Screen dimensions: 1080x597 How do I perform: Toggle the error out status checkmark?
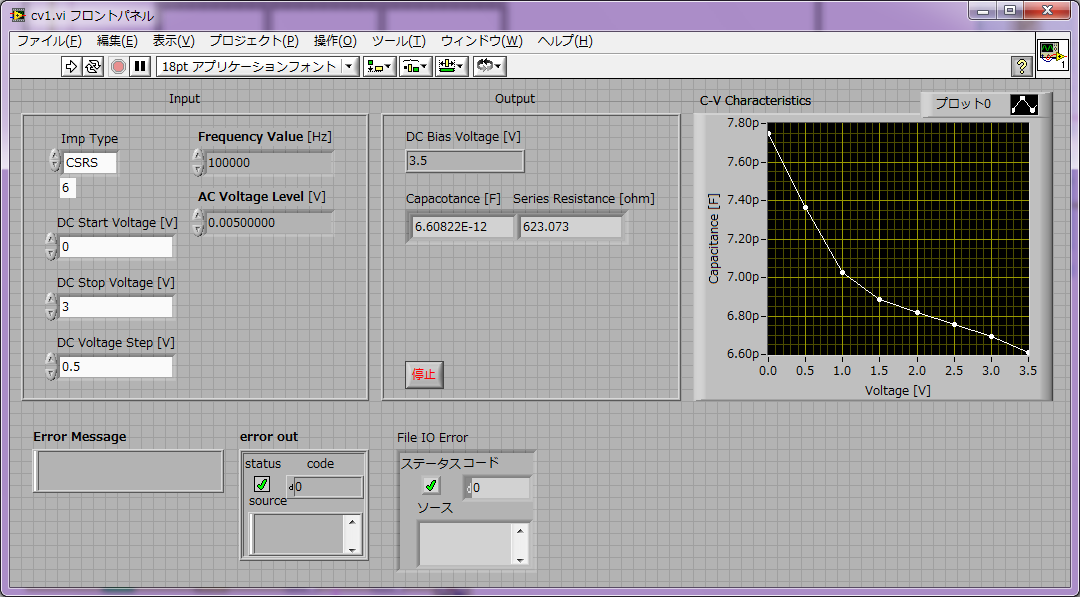pos(262,484)
